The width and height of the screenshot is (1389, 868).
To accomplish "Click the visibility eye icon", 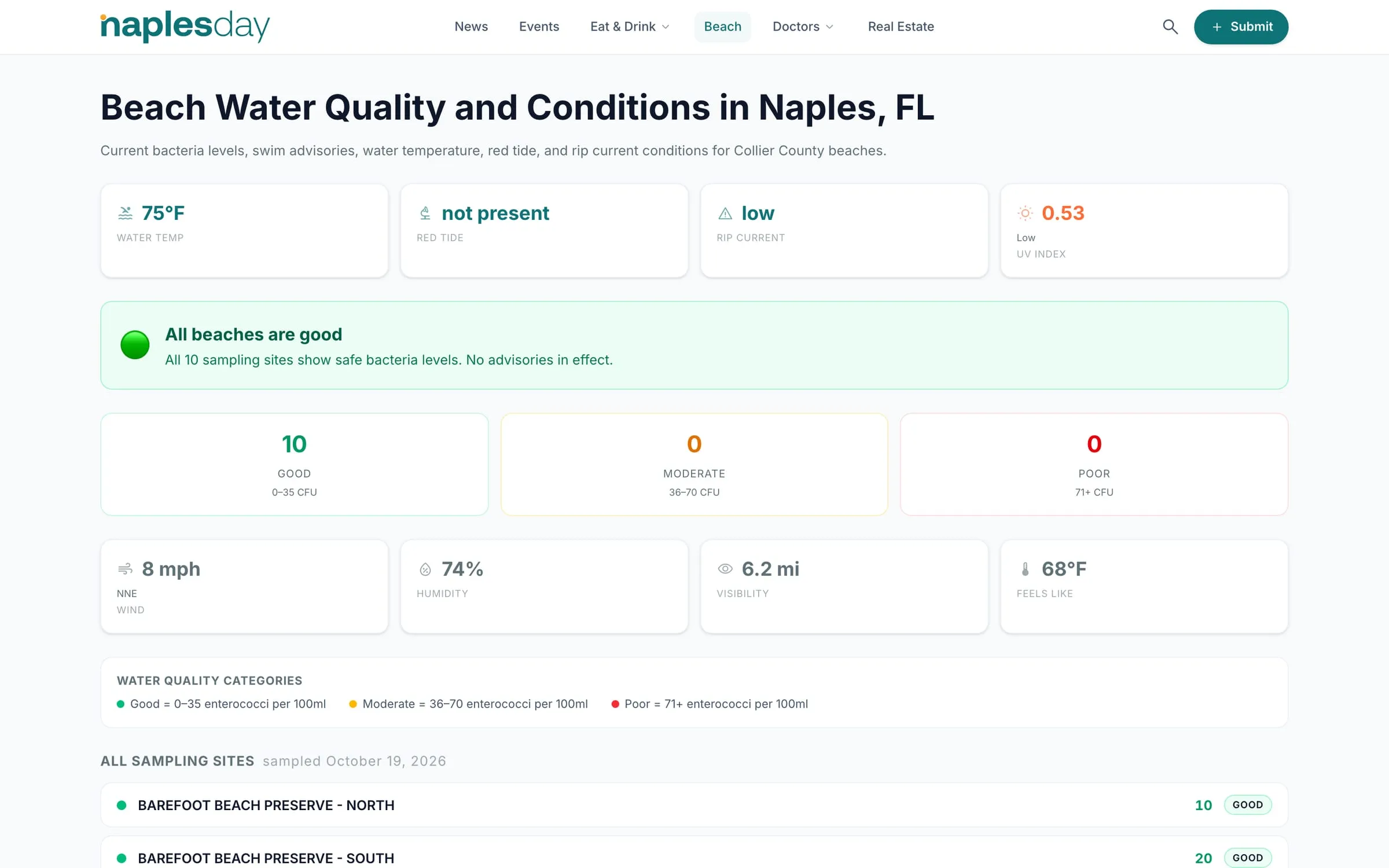I will click(x=725, y=569).
